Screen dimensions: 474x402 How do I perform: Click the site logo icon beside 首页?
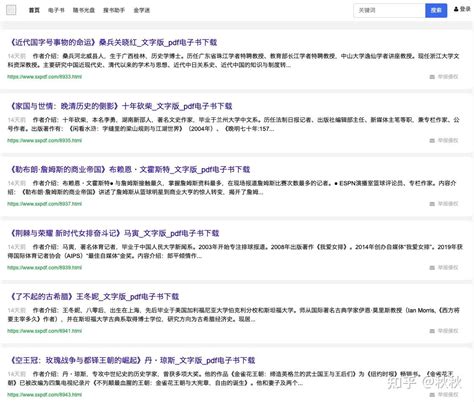click(11, 10)
